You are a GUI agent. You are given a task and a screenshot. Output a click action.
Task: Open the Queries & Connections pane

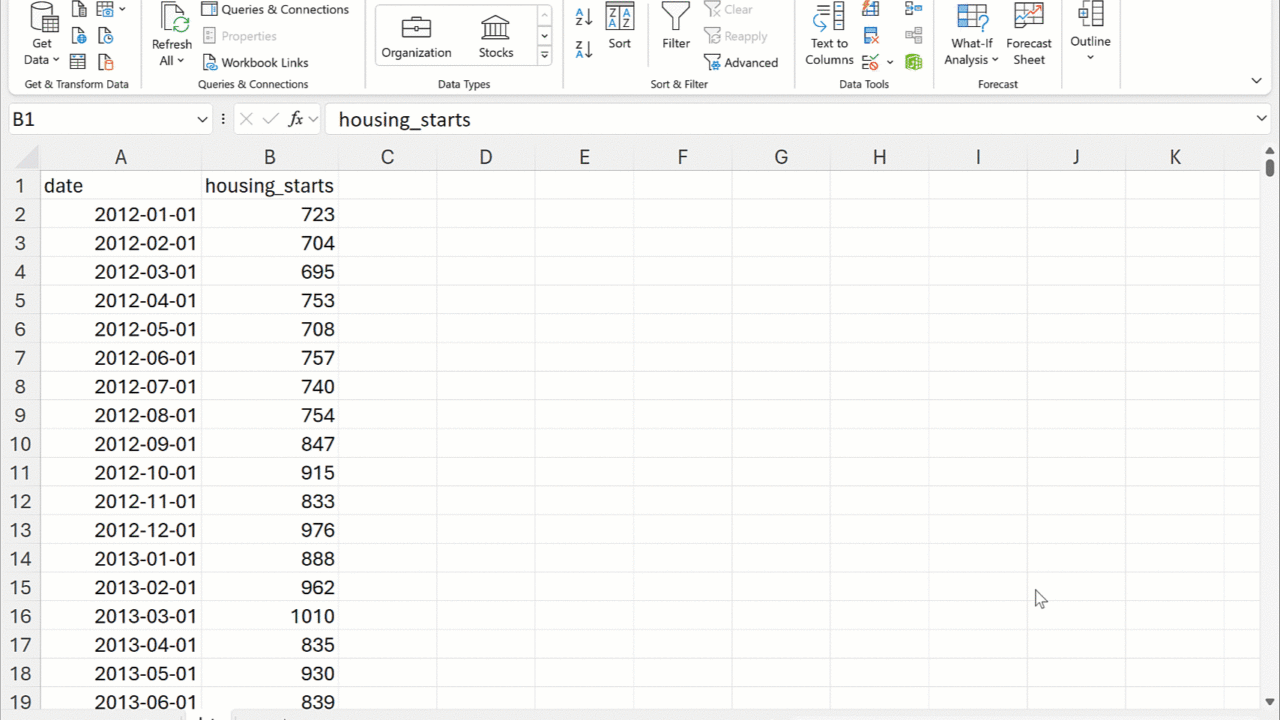point(275,10)
